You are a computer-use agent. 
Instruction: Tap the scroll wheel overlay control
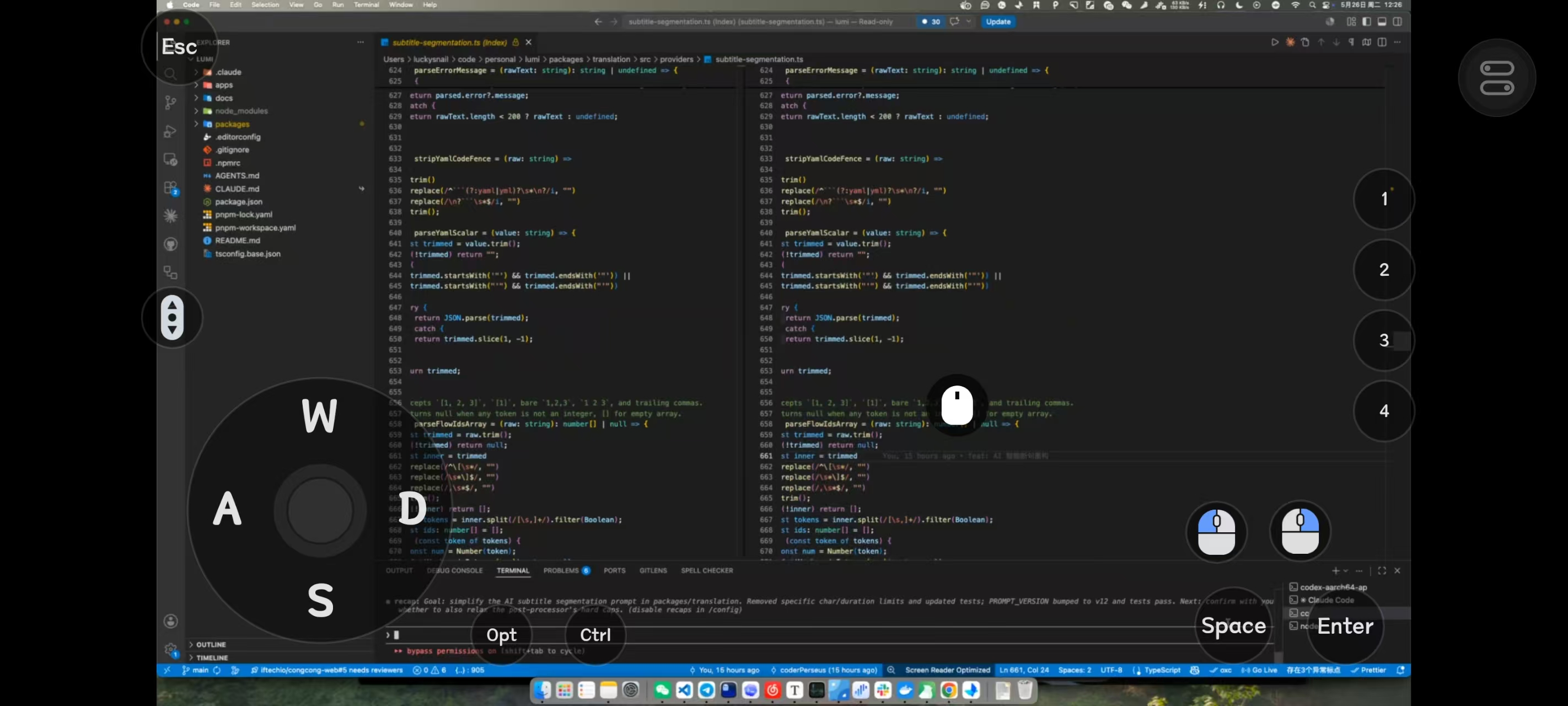(172, 317)
